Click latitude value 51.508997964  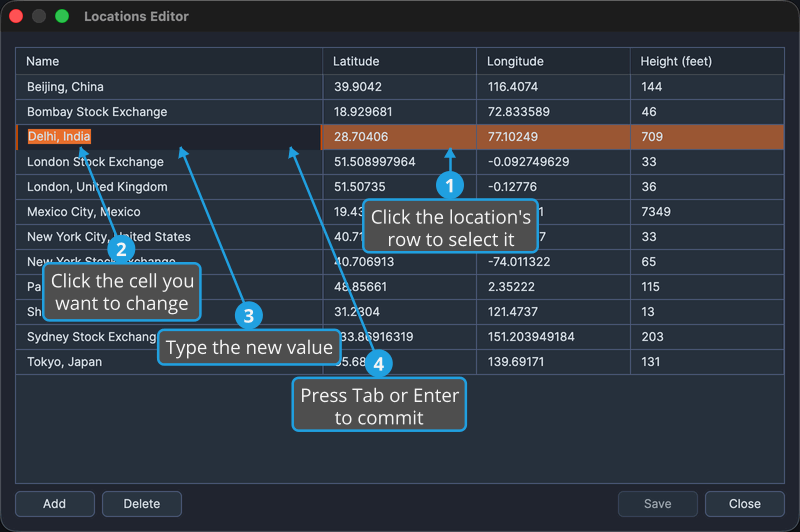click(374, 162)
